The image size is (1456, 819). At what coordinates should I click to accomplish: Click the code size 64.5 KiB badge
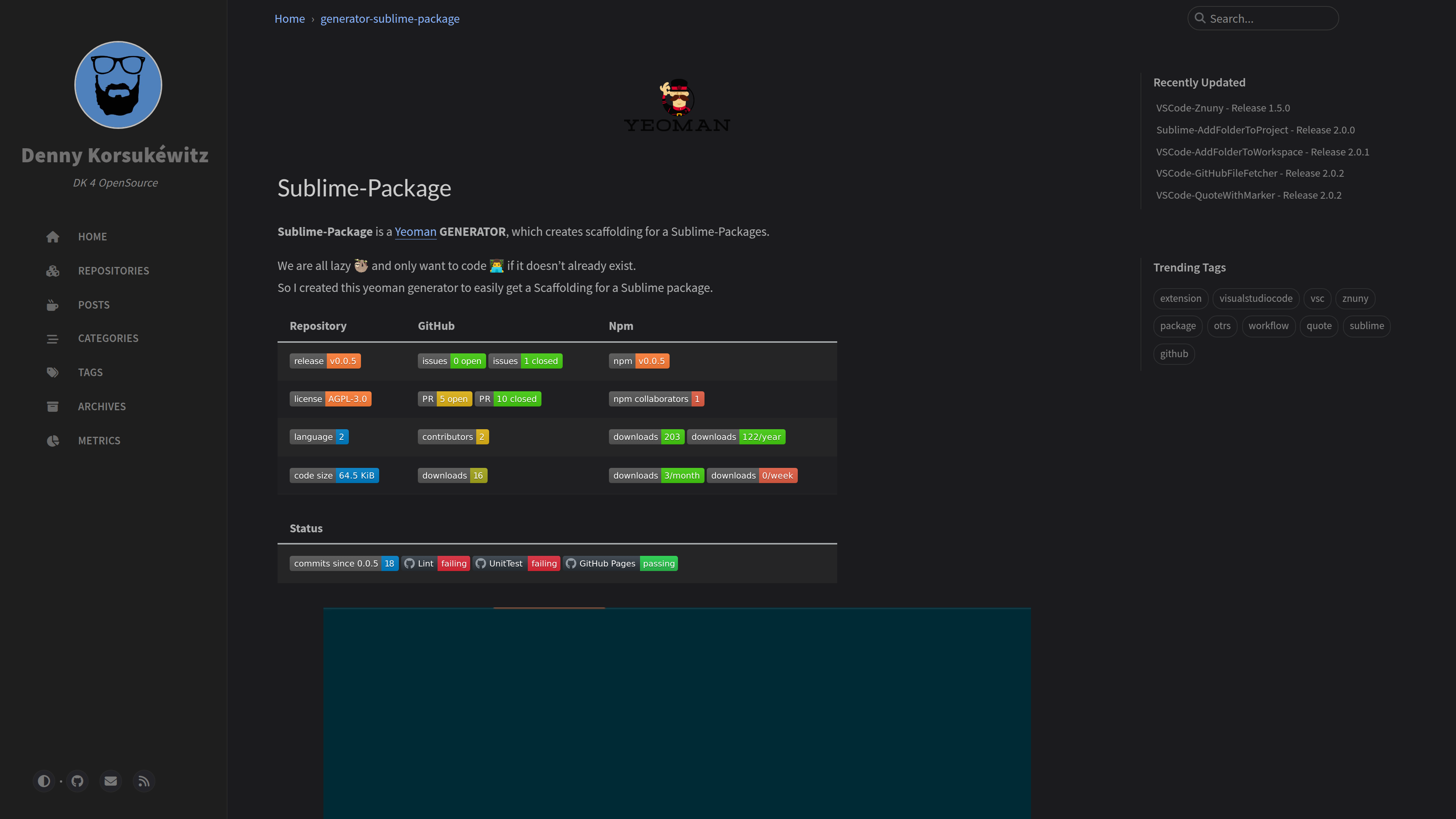pyautogui.click(x=334, y=476)
